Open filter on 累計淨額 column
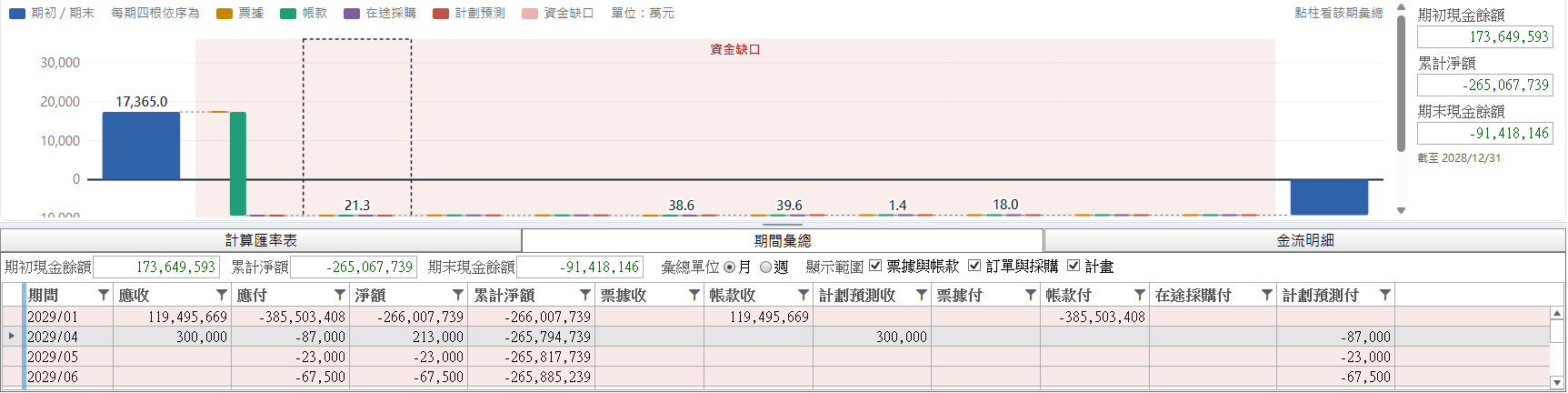The height and width of the screenshot is (393, 1568). pos(584,295)
